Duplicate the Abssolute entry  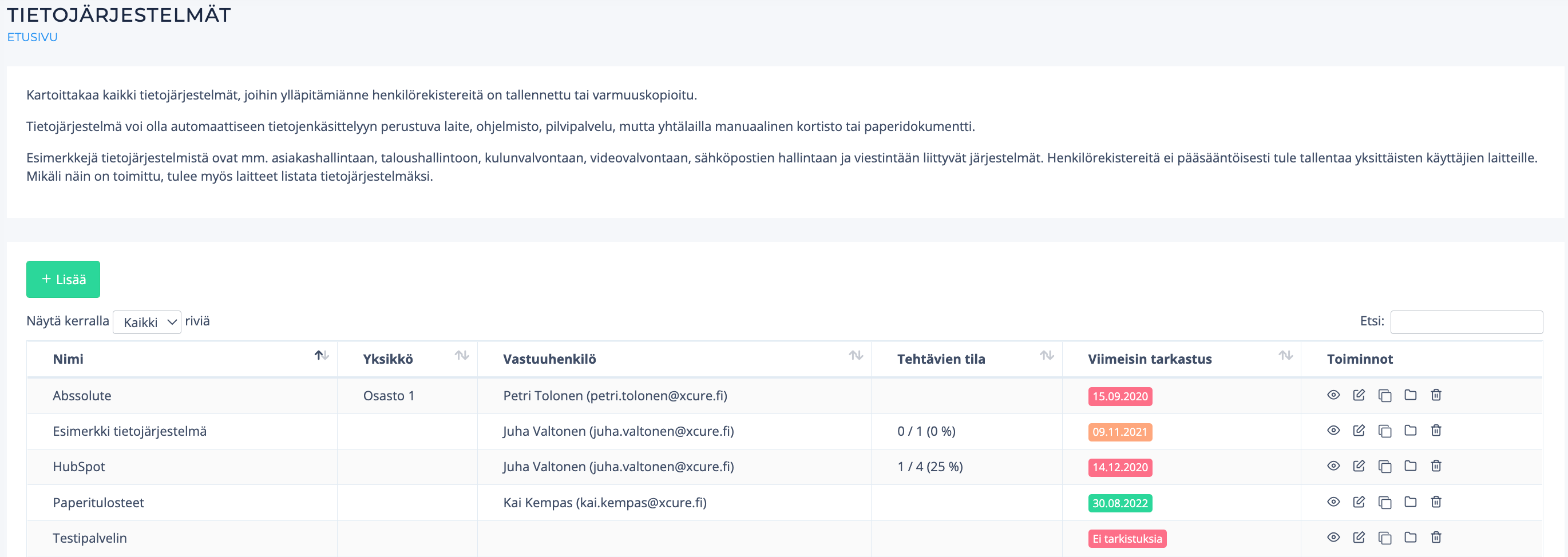(1385, 396)
